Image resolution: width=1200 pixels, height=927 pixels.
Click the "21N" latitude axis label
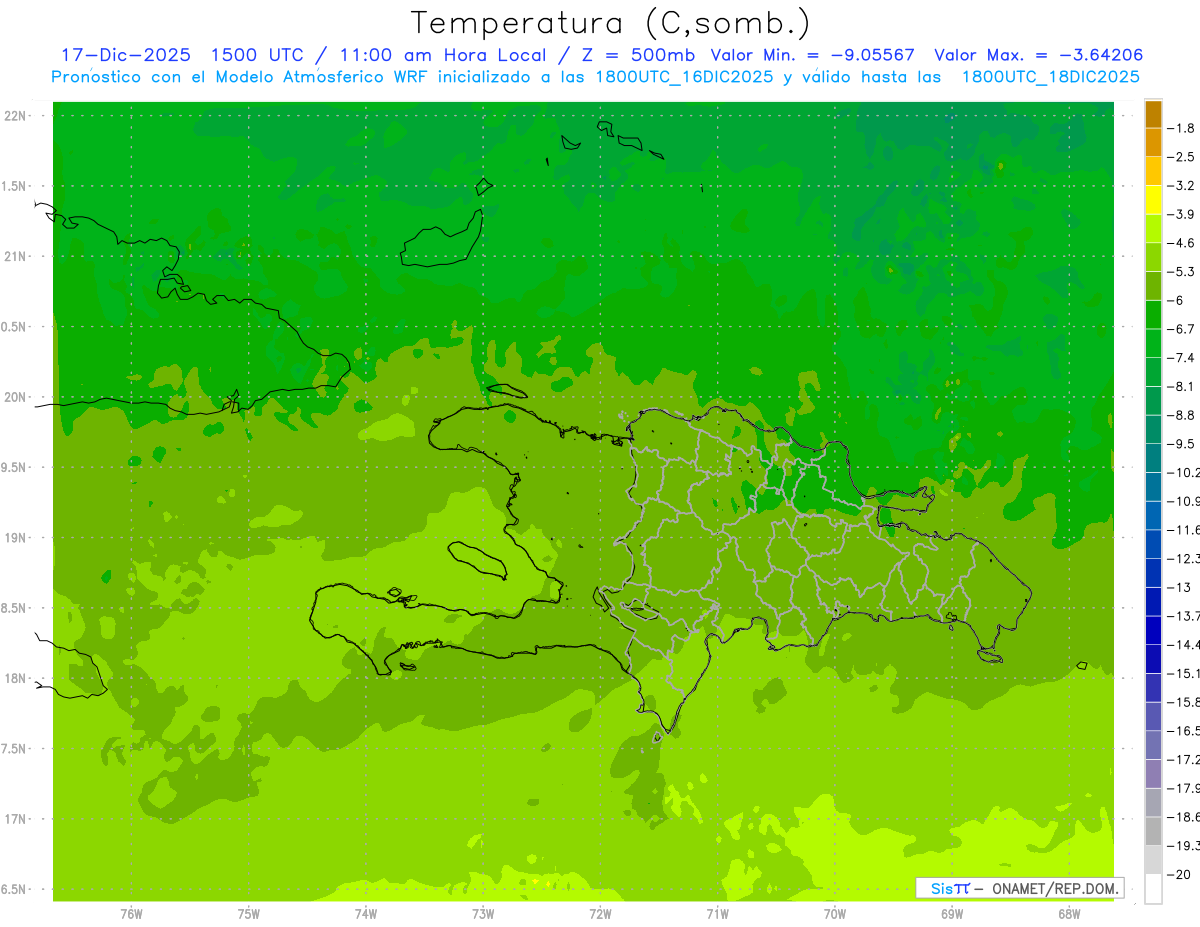pos(16,256)
